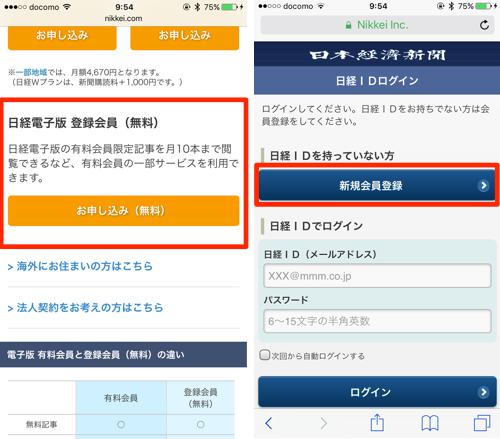This screenshot has width=500, height=439.
Task: Tap the Safari back arrow
Action: click(269, 423)
